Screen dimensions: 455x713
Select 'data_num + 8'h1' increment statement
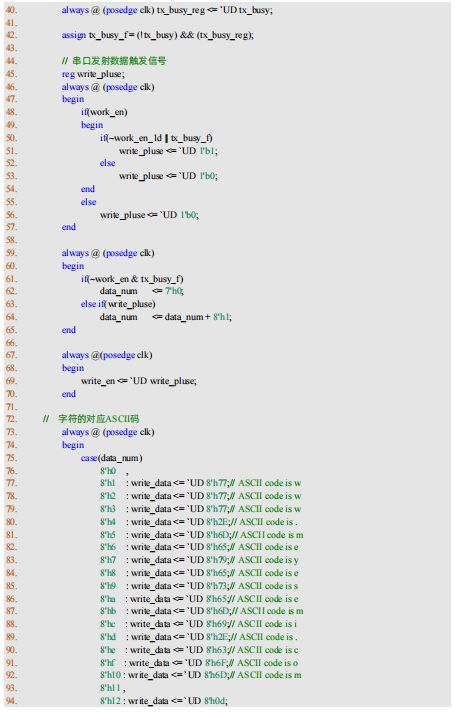point(166,317)
